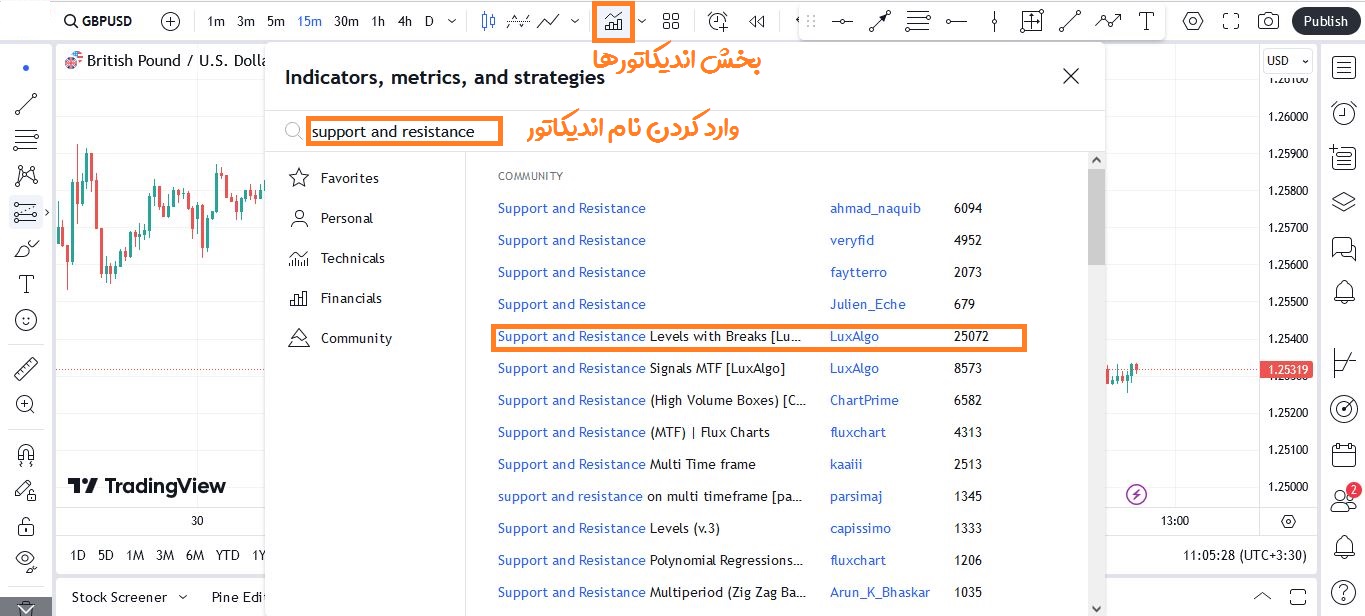1365x616 pixels.
Task: Click the create alert clock icon in toolbar
Action: (x=718, y=21)
